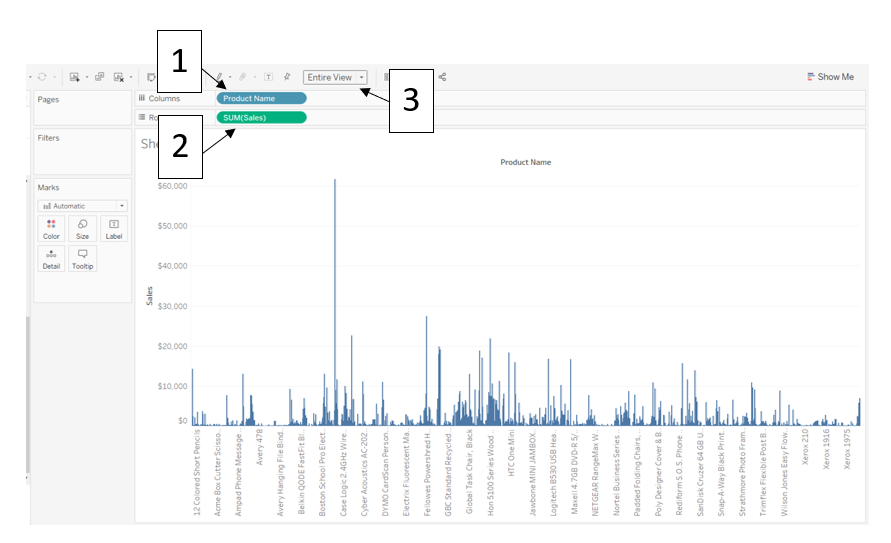Open the Show Me panel
The height and width of the screenshot is (543, 891).
point(830,77)
